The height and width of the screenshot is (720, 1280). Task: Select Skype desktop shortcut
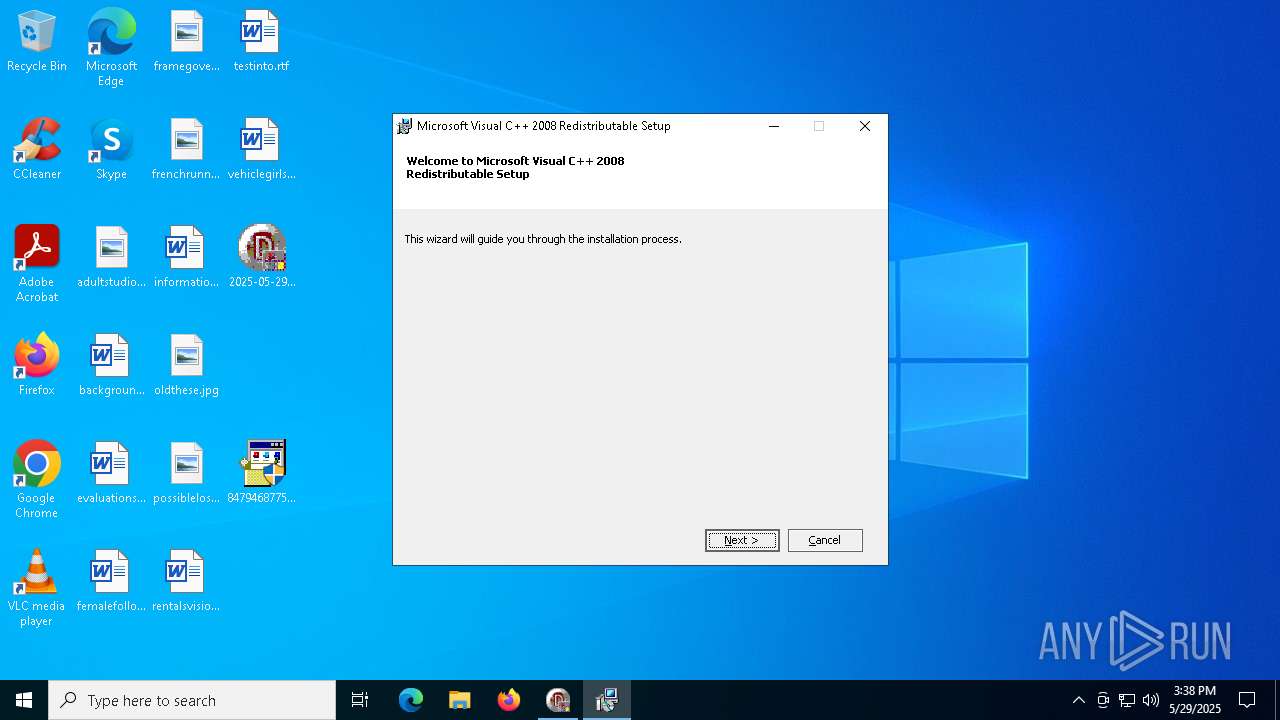[x=111, y=150]
